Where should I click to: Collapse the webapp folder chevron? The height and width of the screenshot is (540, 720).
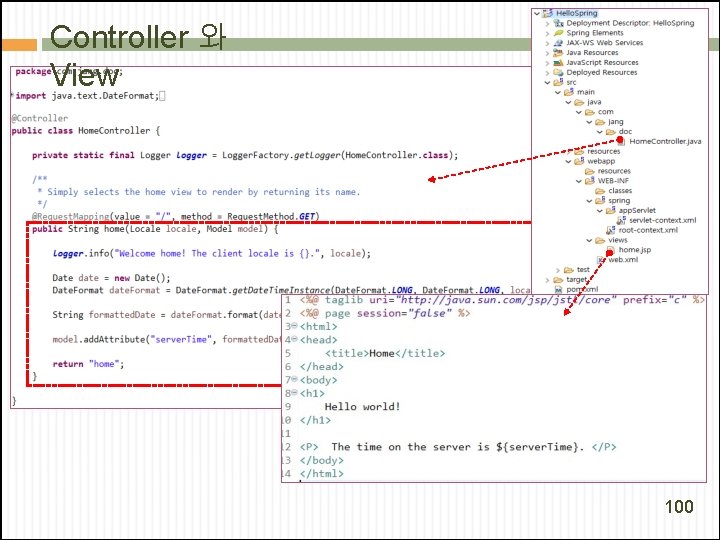pos(568,161)
